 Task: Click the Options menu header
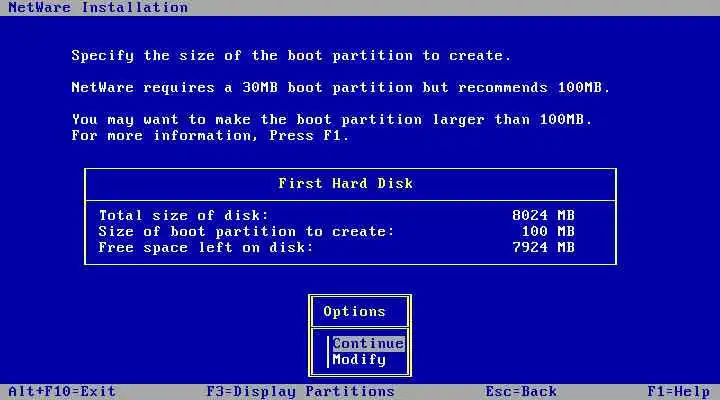click(354, 311)
